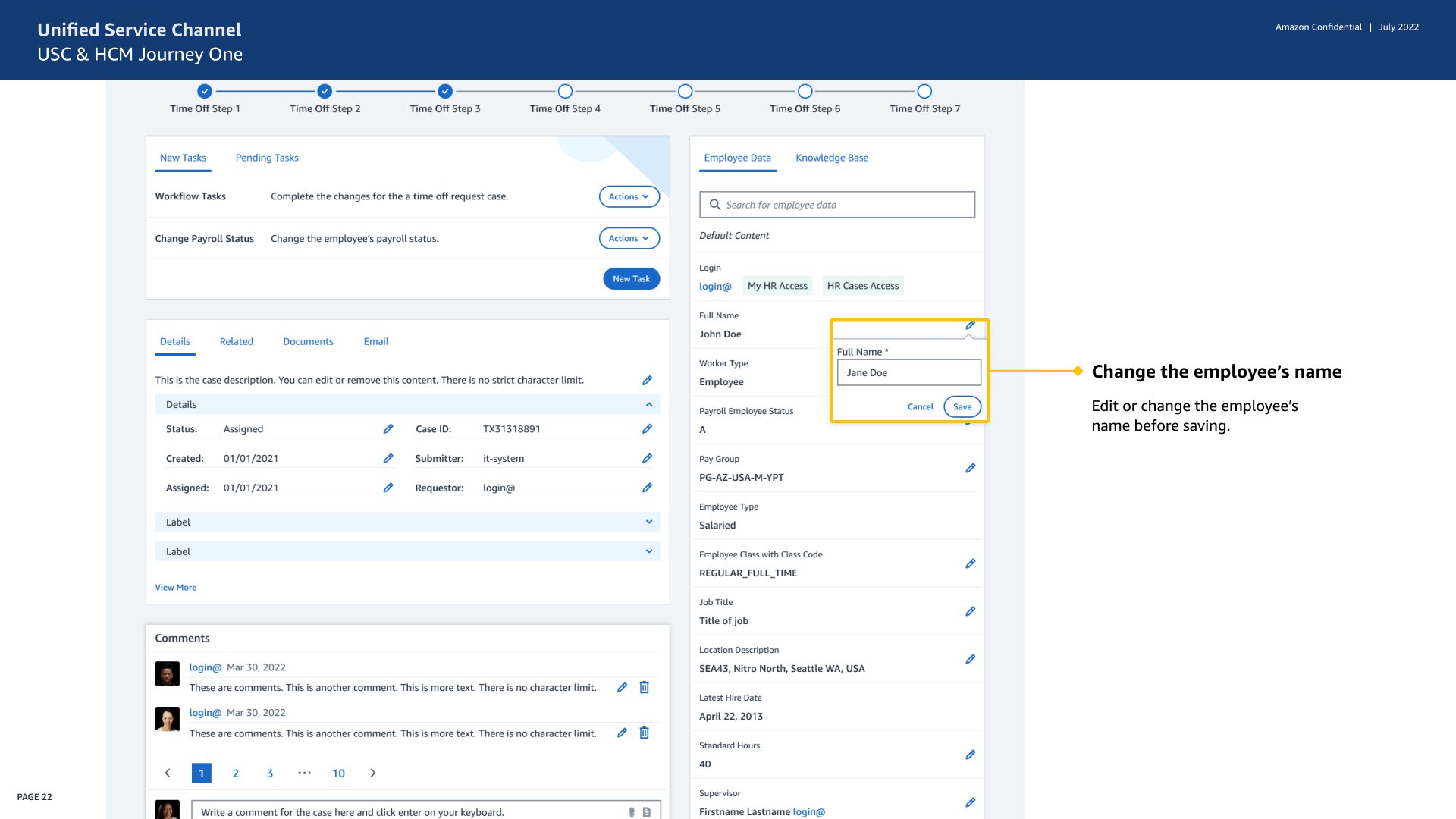Screen dimensions: 1456x819
Task: Select the Time Off Step 5 circle
Action: [x=685, y=92]
